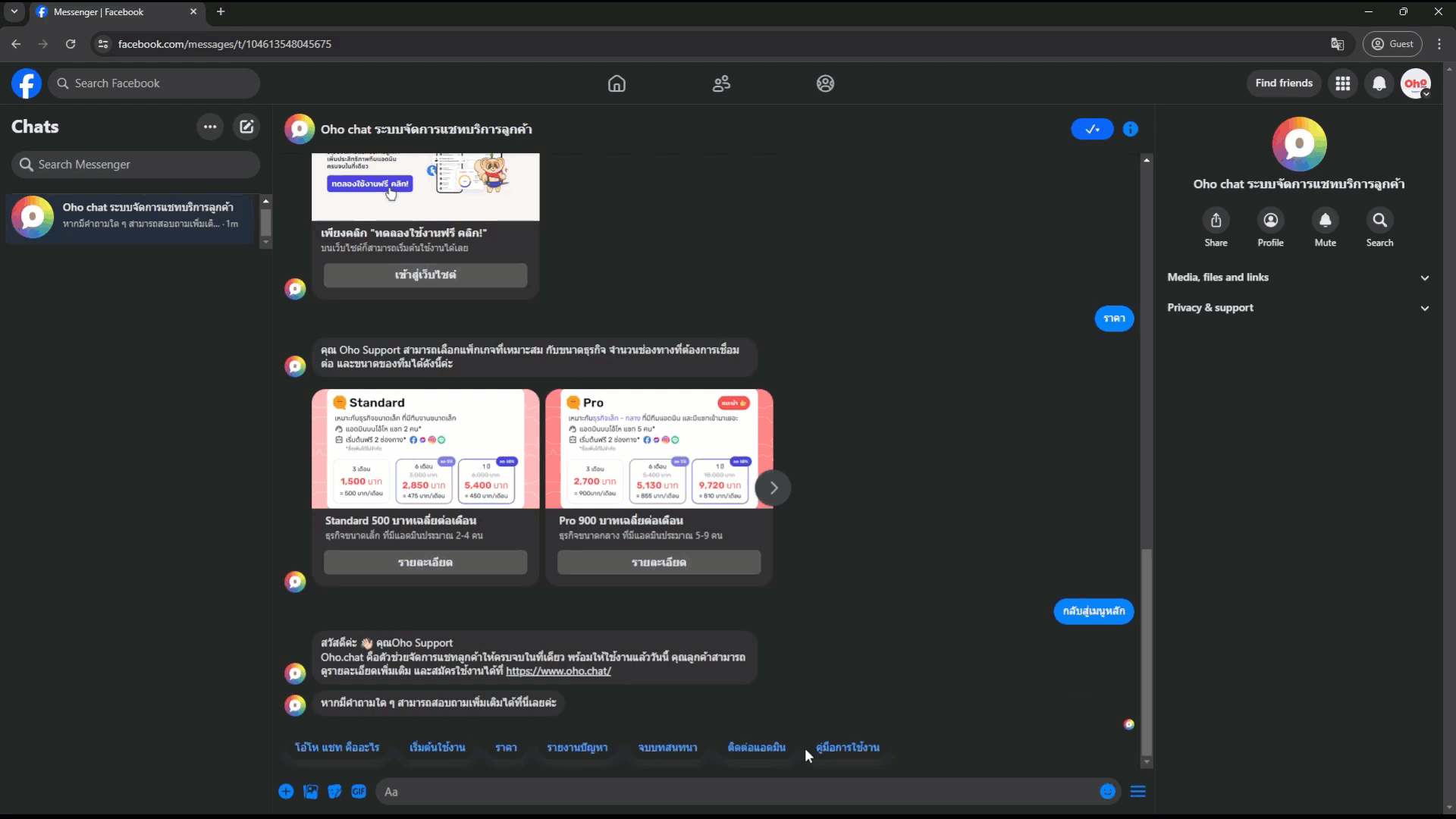Open the Groups icon in top navigation
This screenshot has height=819, width=1456.
825,83
